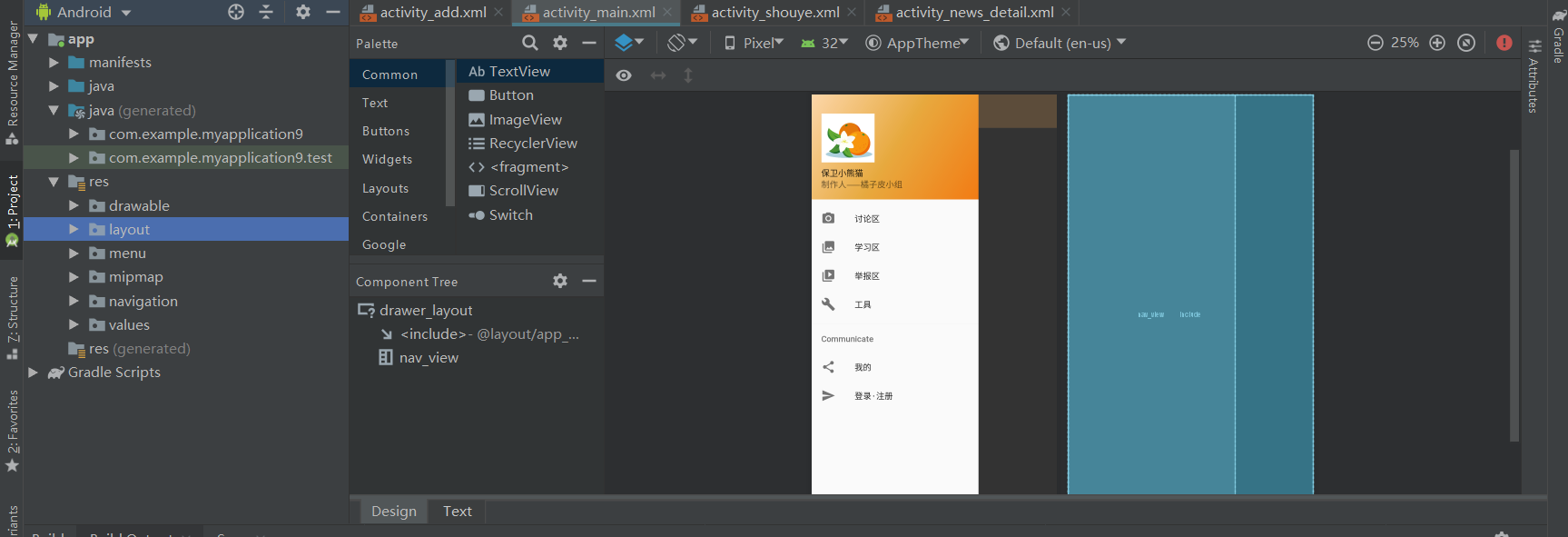Open Resource Manager tool window
Screen dimensions: 1568x537
click(x=12, y=82)
